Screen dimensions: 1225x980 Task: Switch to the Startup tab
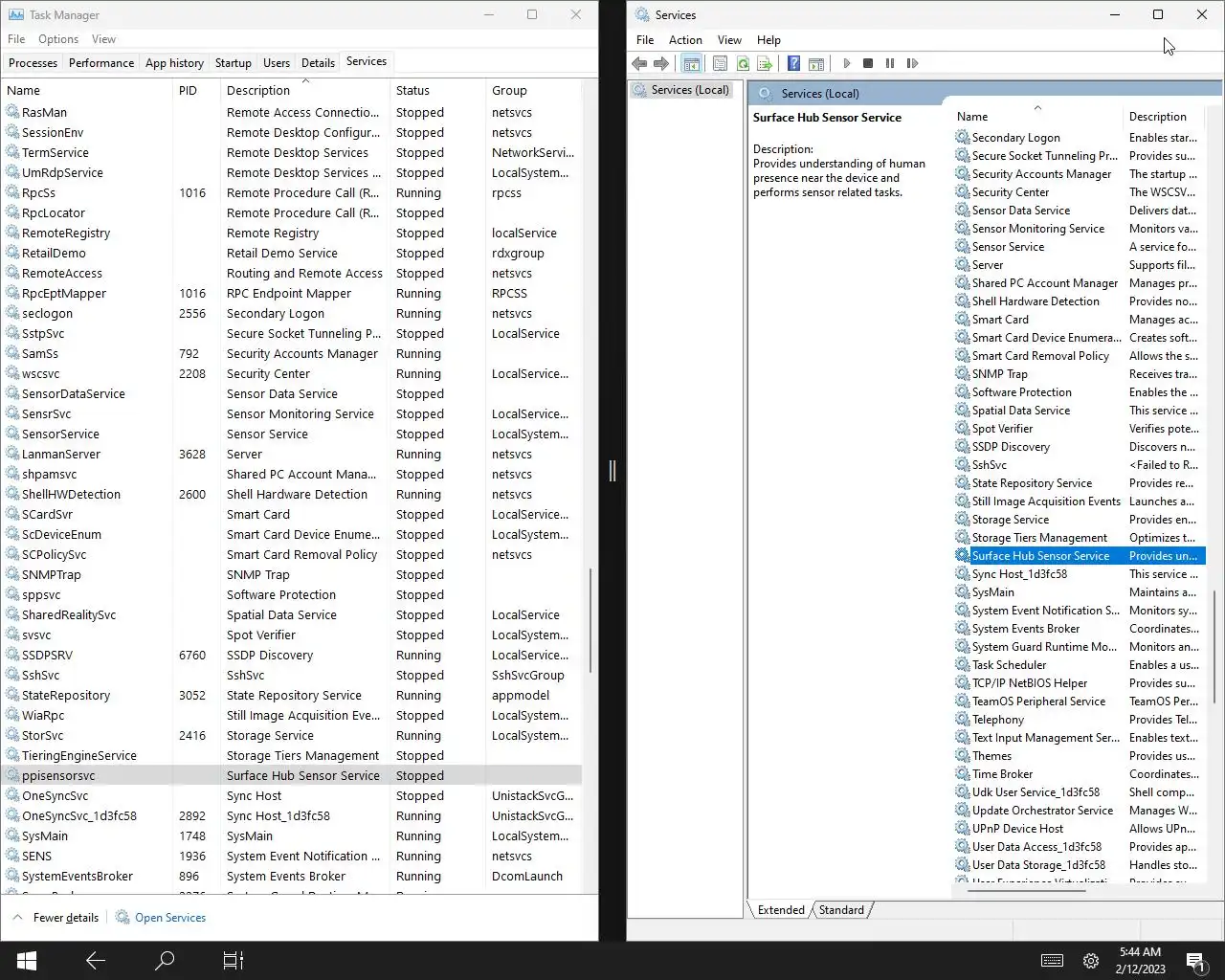[x=234, y=63]
